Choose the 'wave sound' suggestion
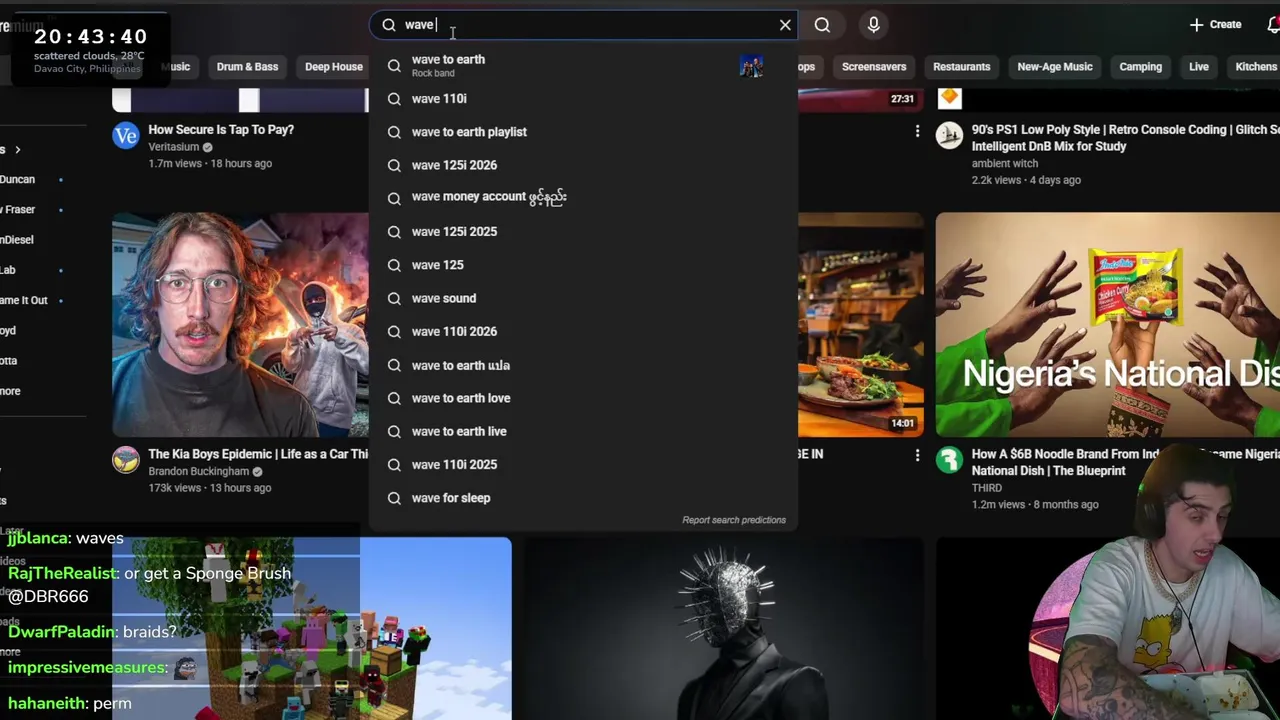The image size is (1280, 720). [583, 298]
